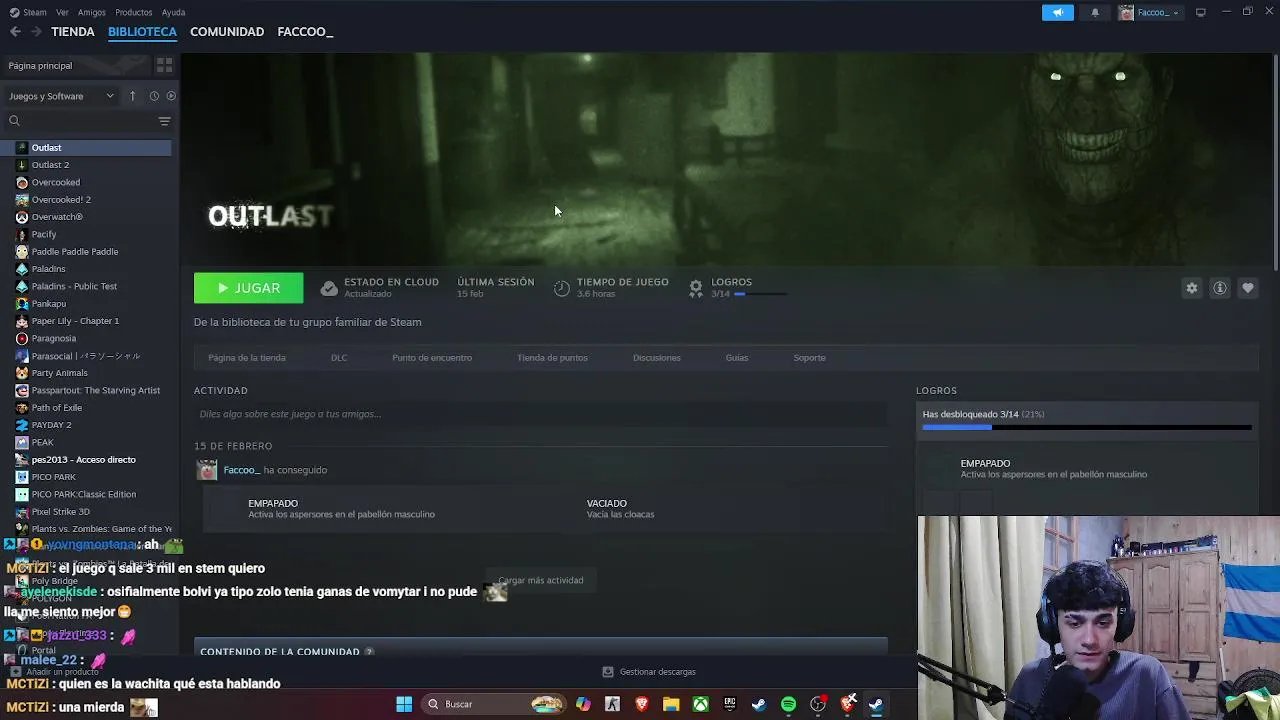1280x720 pixels.
Task: Open the game settings gear icon
Action: (x=1191, y=288)
